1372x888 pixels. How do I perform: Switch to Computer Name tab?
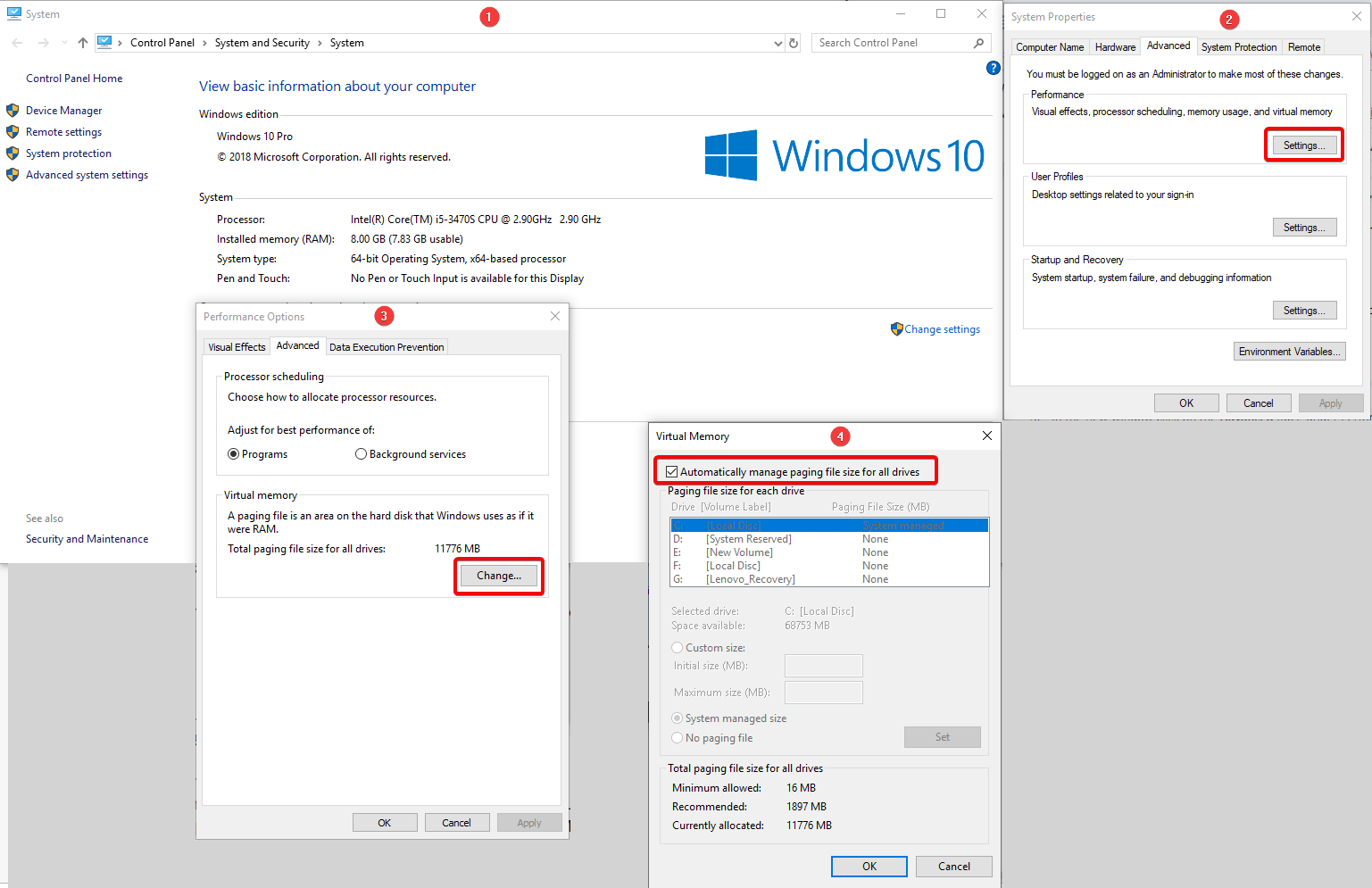click(x=1050, y=47)
